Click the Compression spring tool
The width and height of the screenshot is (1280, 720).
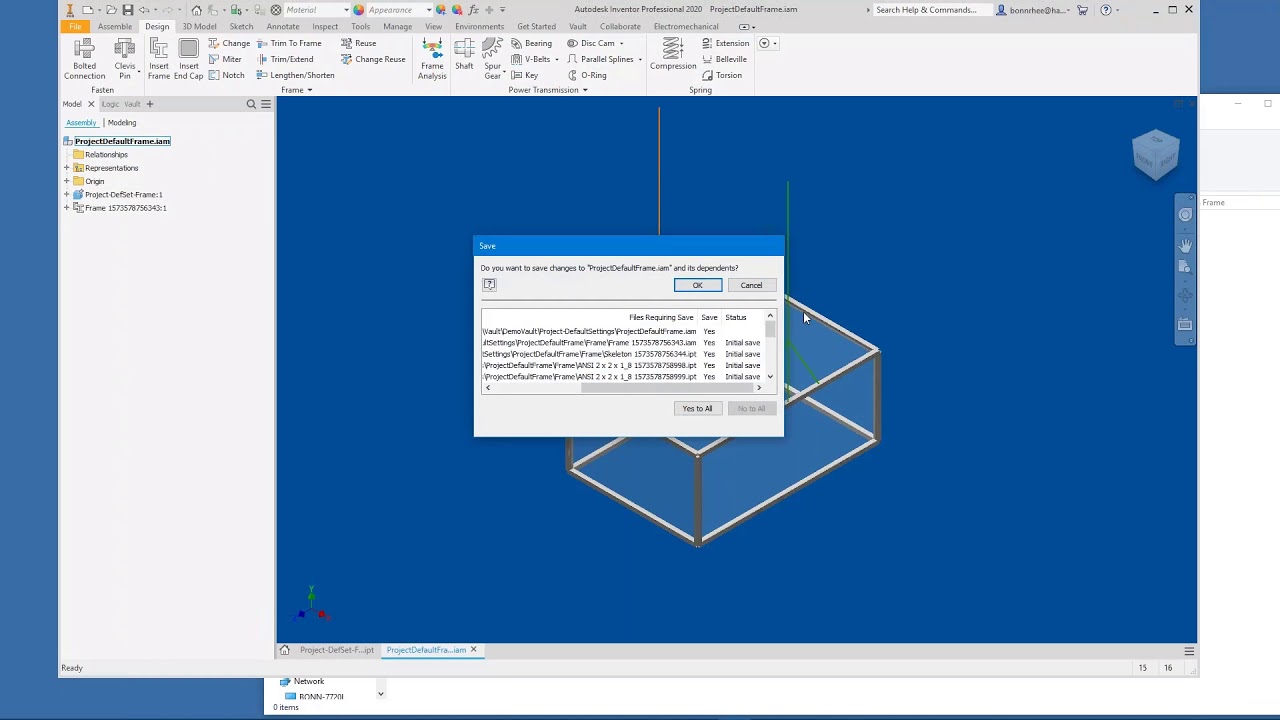coord(673,55)
